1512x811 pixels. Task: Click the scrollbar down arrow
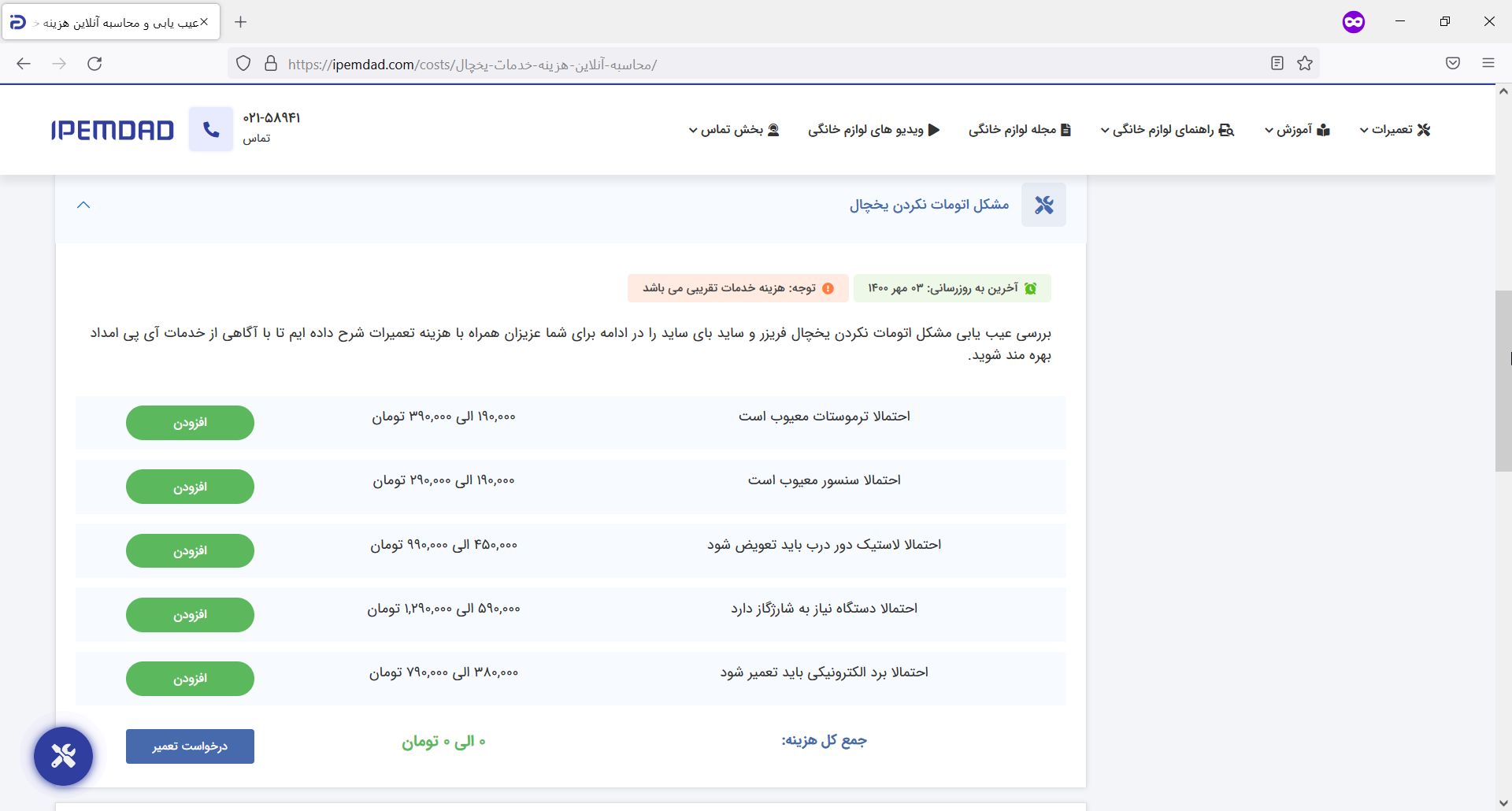click(1503, 803)
